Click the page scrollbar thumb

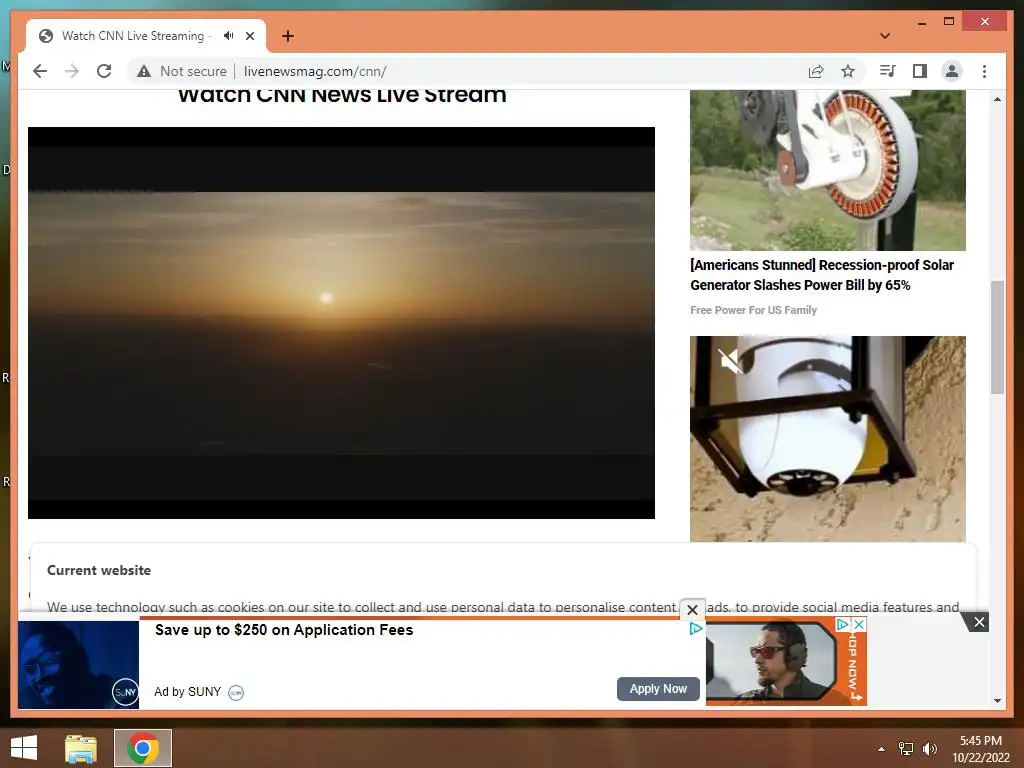(x=997, y=337)
